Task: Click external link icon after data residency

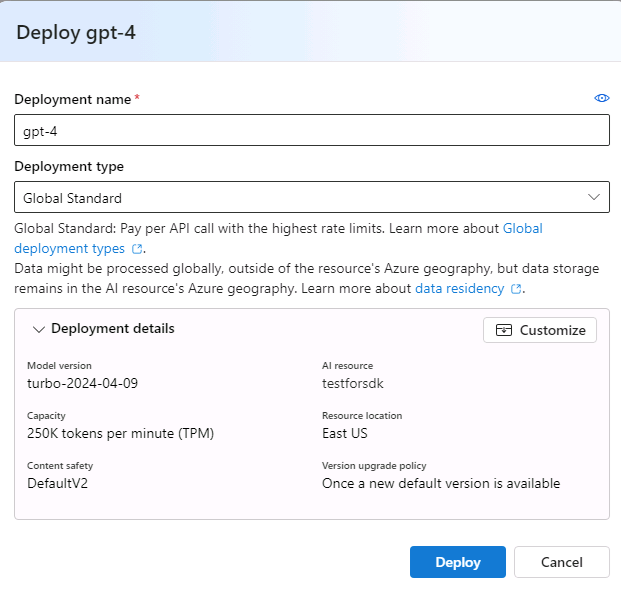Action: tap(516, 289)
